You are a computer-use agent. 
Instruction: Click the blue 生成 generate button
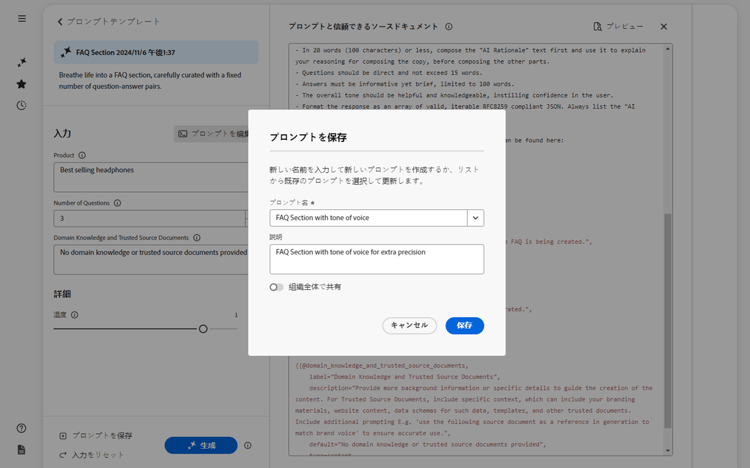[x=201, y=446]
